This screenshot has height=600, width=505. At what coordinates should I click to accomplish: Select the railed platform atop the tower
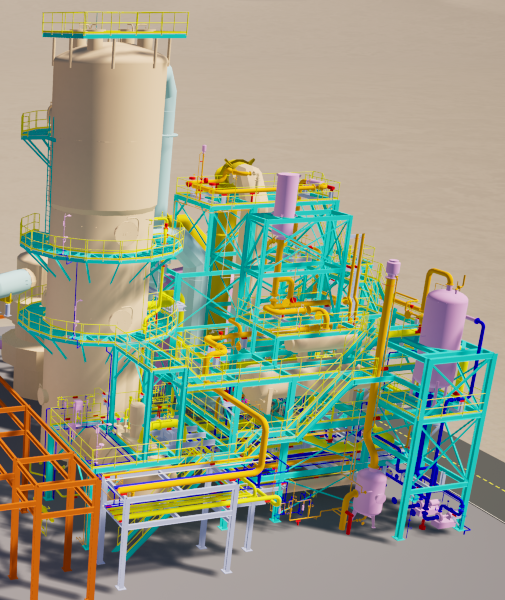[115, 25]
